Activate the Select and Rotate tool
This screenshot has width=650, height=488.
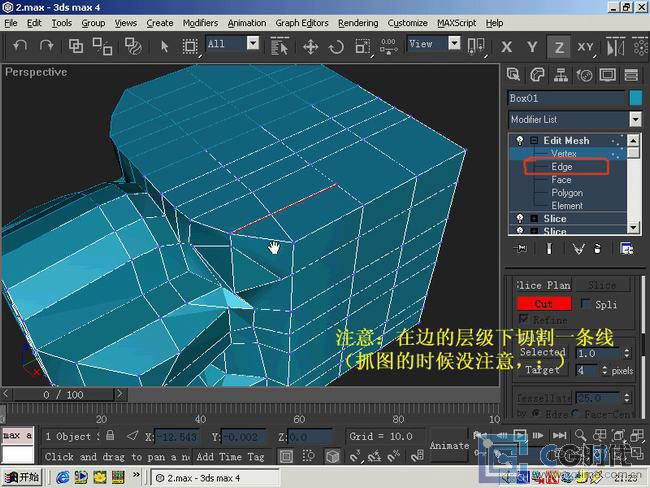point(336,46)
